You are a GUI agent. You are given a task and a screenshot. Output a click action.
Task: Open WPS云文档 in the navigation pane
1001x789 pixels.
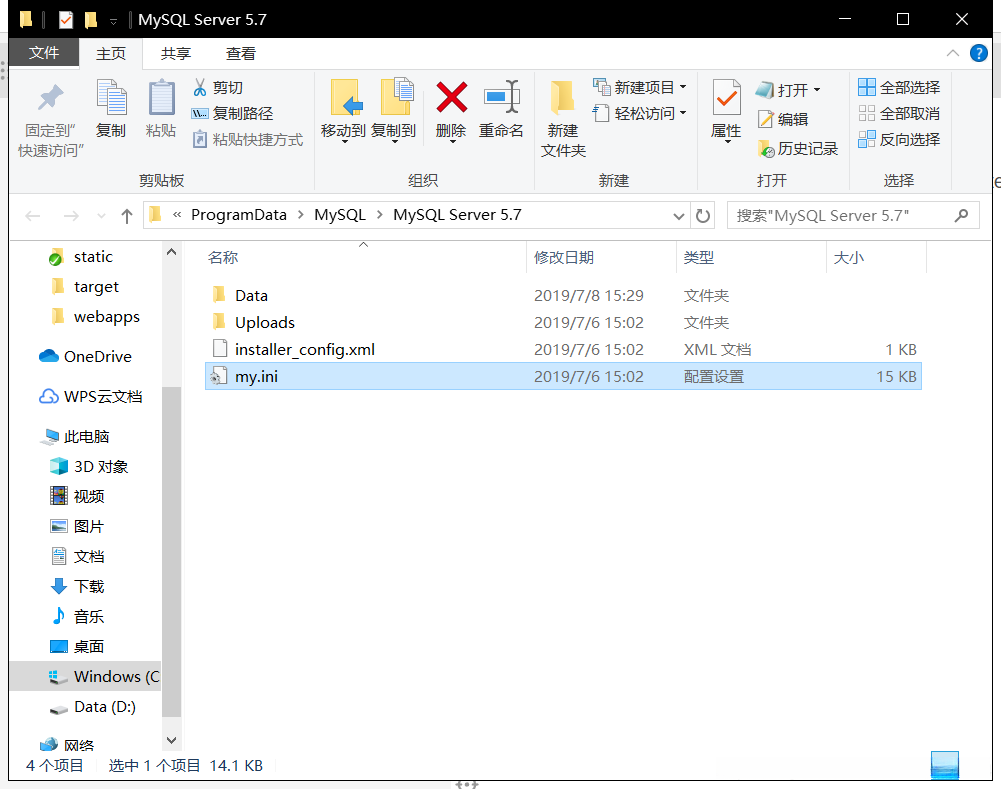[90, 396]
